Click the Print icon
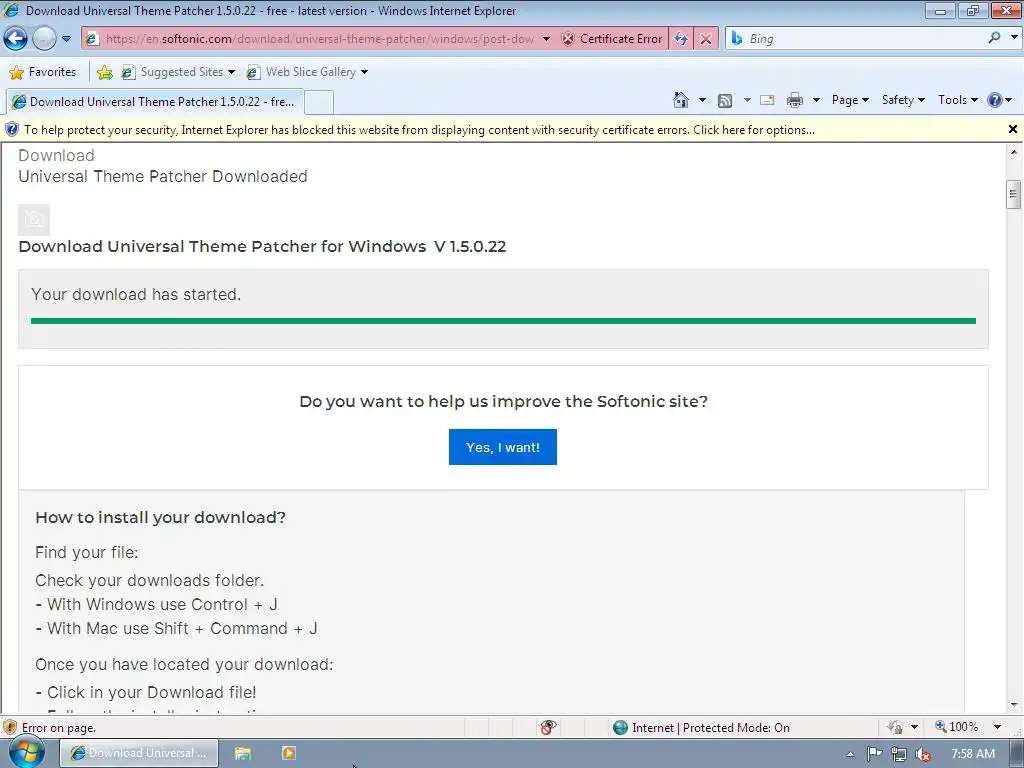The height and width of the screenshot is (768, 1024). (795, 100)
